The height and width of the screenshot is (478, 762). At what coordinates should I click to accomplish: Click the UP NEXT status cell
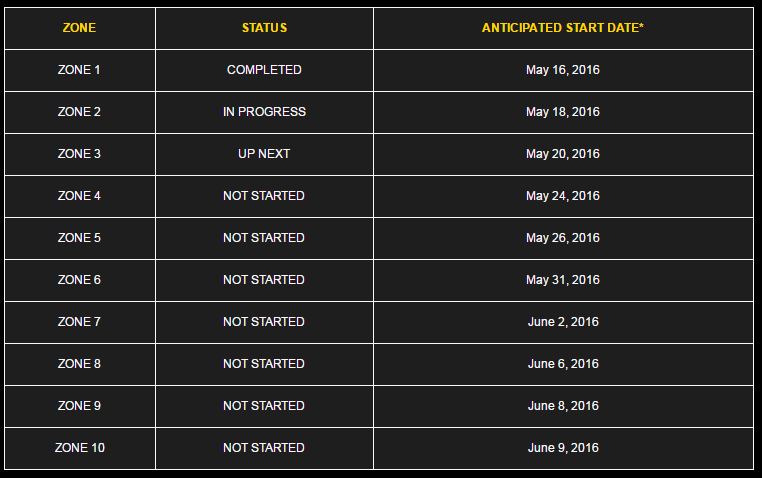point(264,154)
